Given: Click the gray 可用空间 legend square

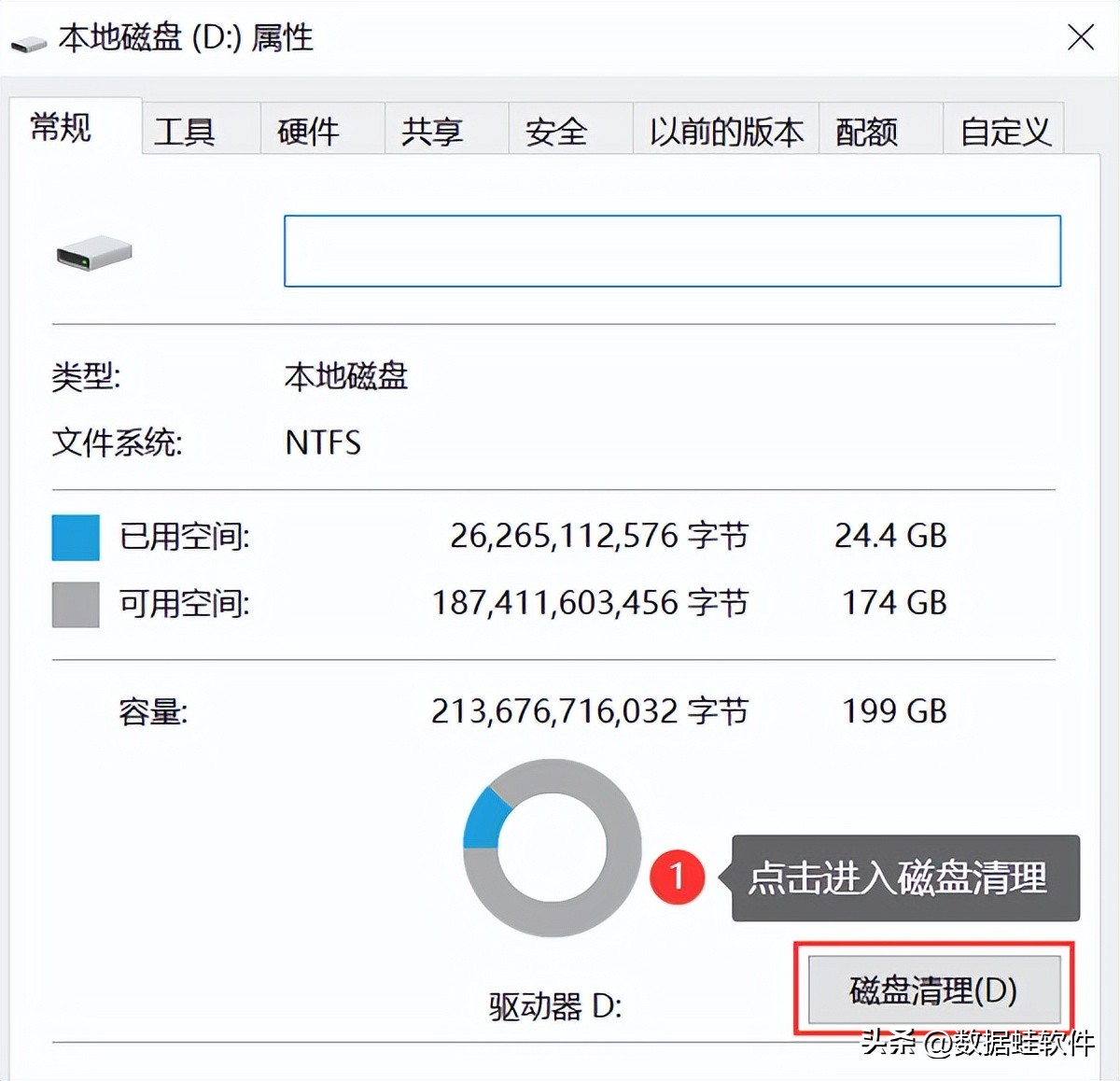Looking at the screenshot, I should [75, 604].
